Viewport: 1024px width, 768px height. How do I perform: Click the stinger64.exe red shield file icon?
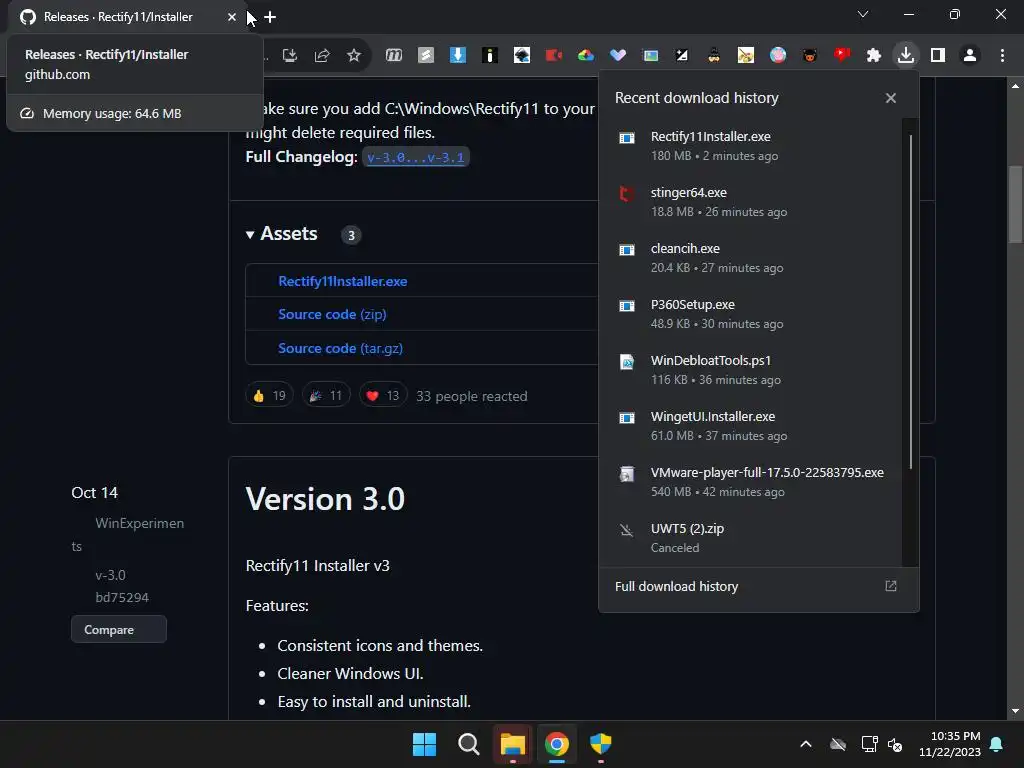coord(626,193)
